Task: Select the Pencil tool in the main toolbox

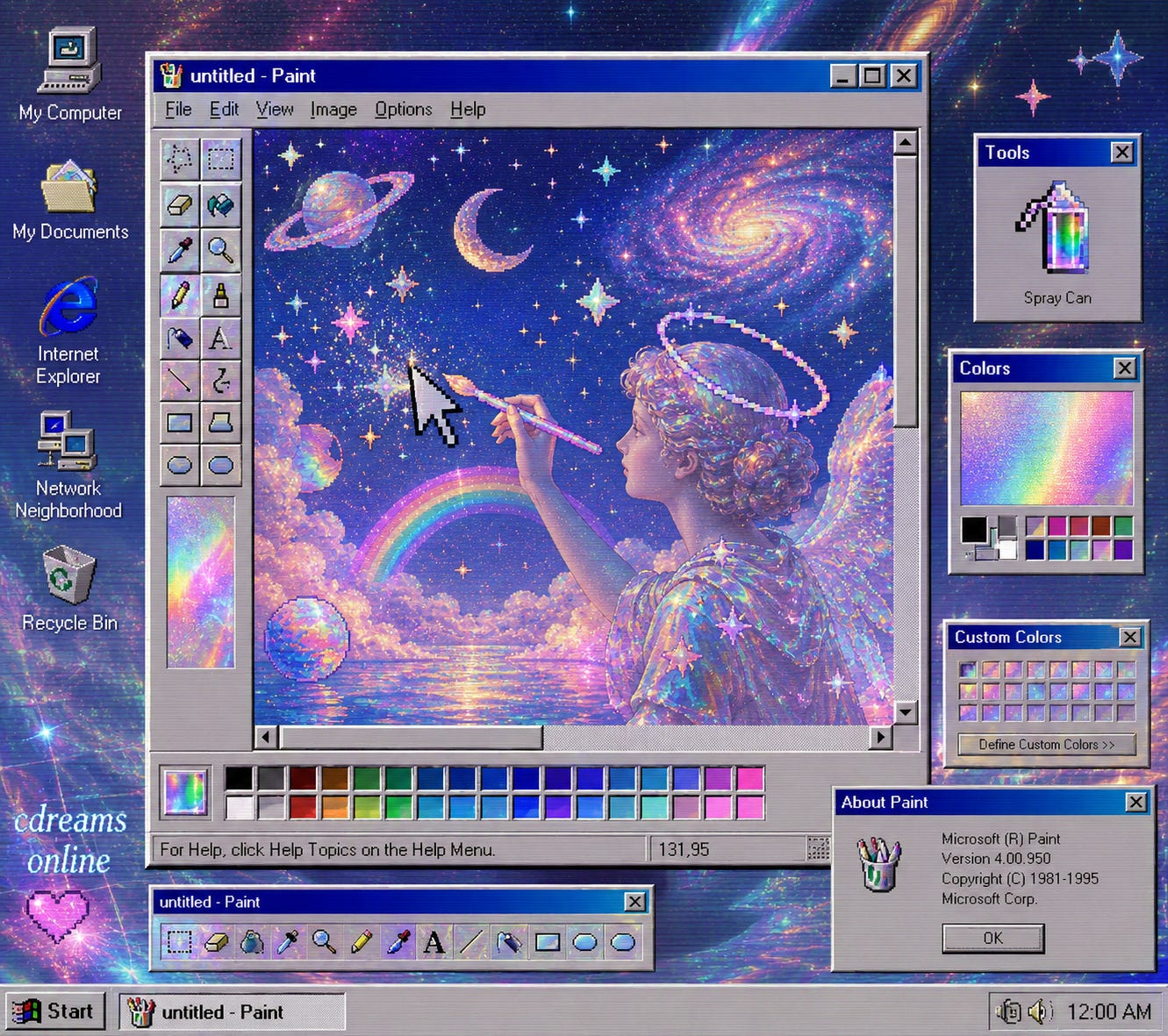Action: click(x=180, y=295)
